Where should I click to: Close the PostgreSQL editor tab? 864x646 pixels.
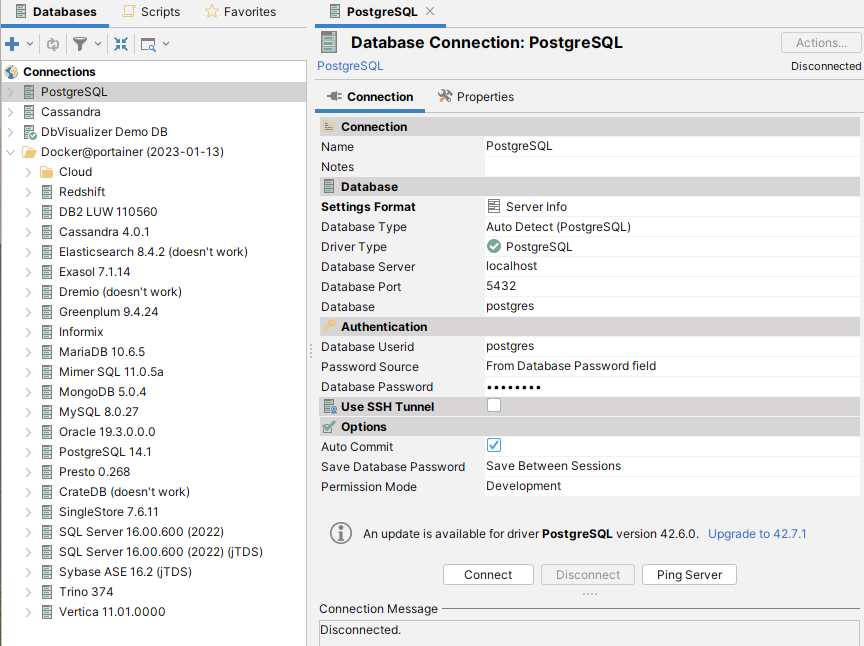tap(430, 11)
